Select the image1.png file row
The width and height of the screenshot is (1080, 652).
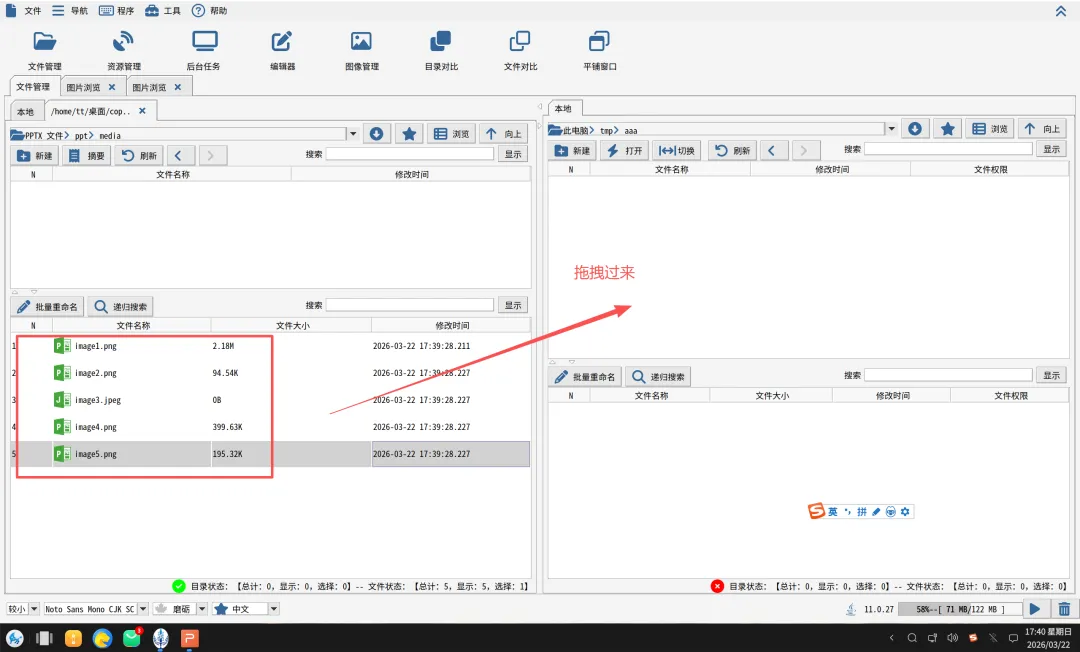(270, 346)
